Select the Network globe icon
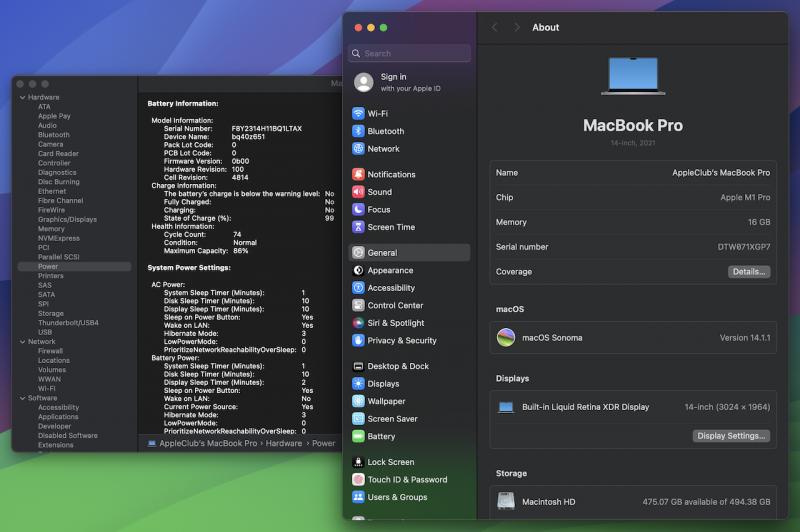The width and height of the screenshot is (800, 532). [x=358, y=148]
